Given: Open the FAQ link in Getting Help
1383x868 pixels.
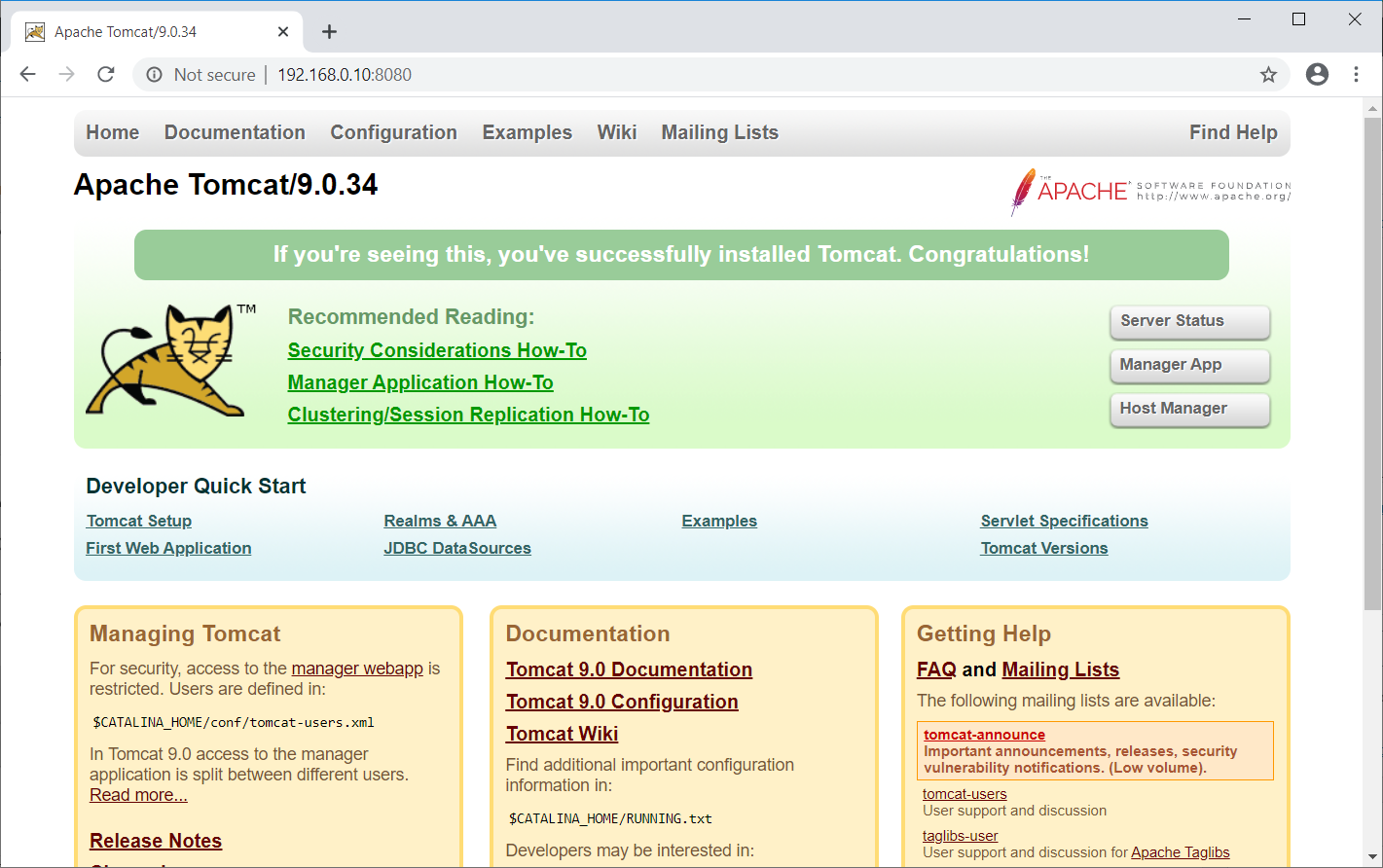Looking at the screenshot, I should [x=936, y=669].
